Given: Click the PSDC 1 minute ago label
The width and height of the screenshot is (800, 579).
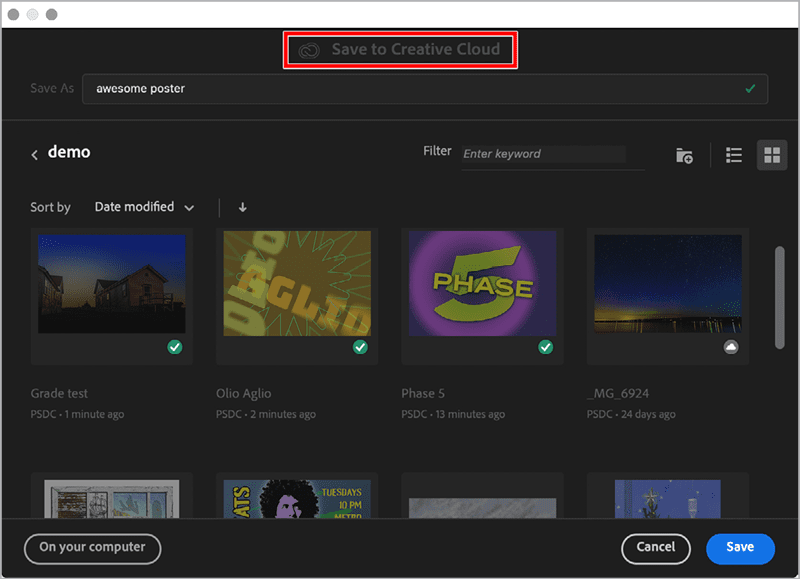Looking at the screenshot, I should click(77, 414).
